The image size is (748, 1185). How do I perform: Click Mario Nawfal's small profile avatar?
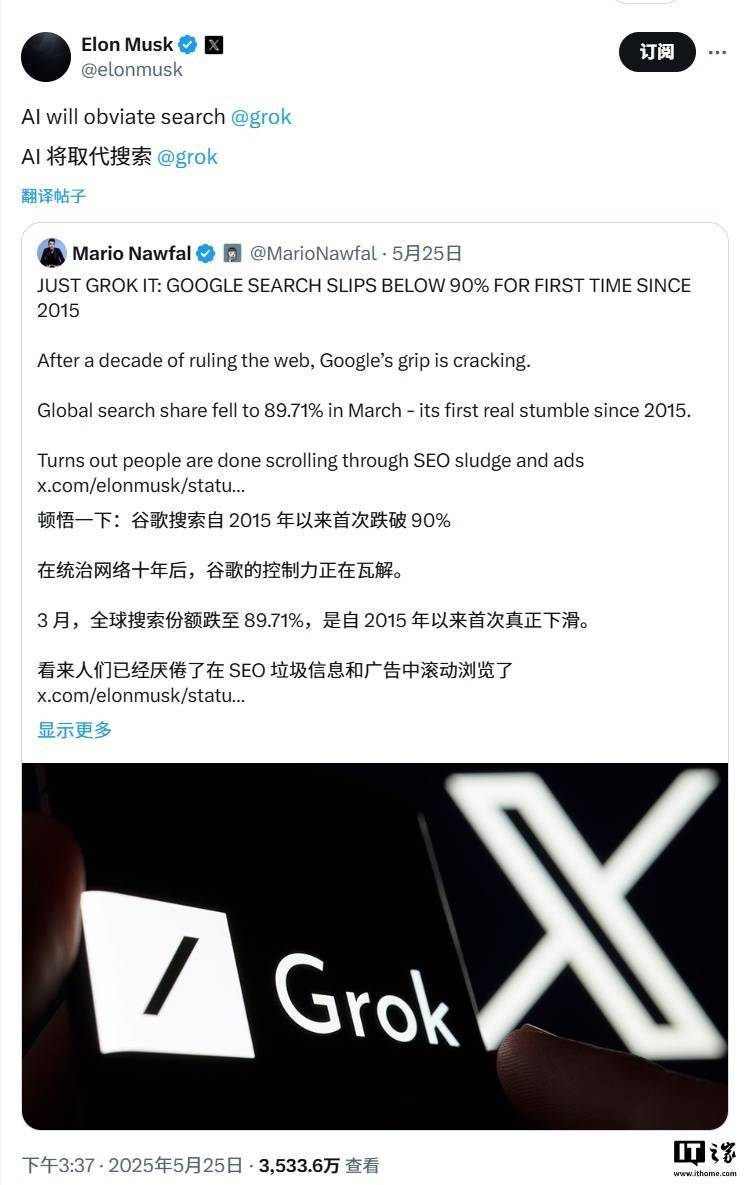51,253
